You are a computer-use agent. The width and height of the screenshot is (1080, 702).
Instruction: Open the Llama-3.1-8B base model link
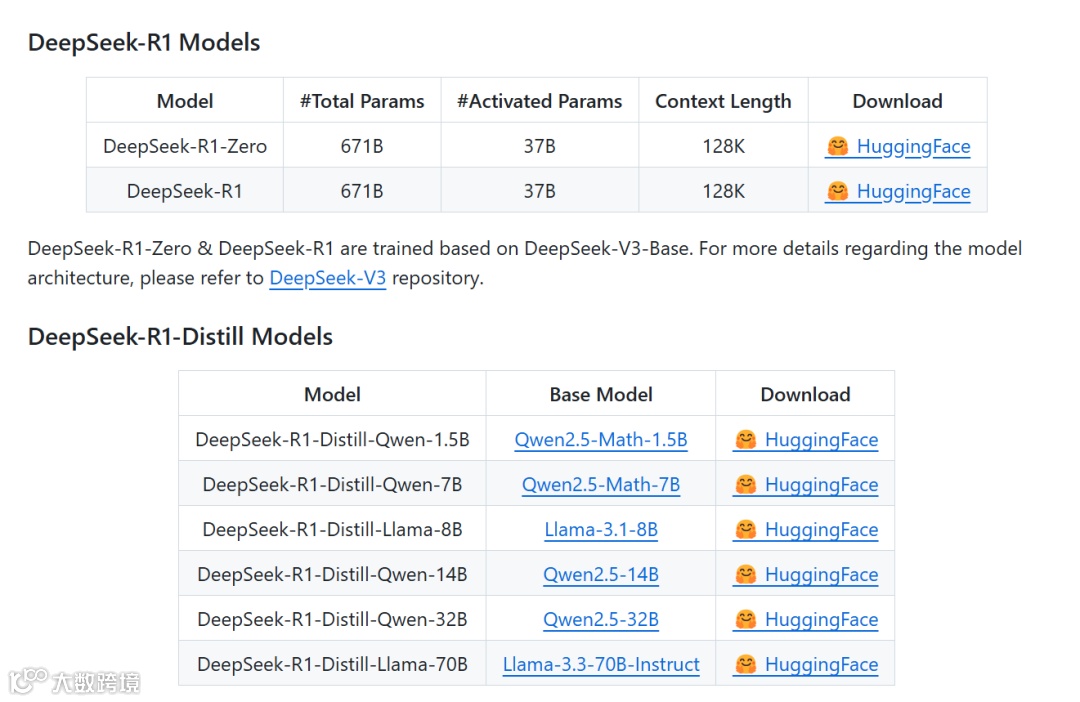tap(601, 529)
